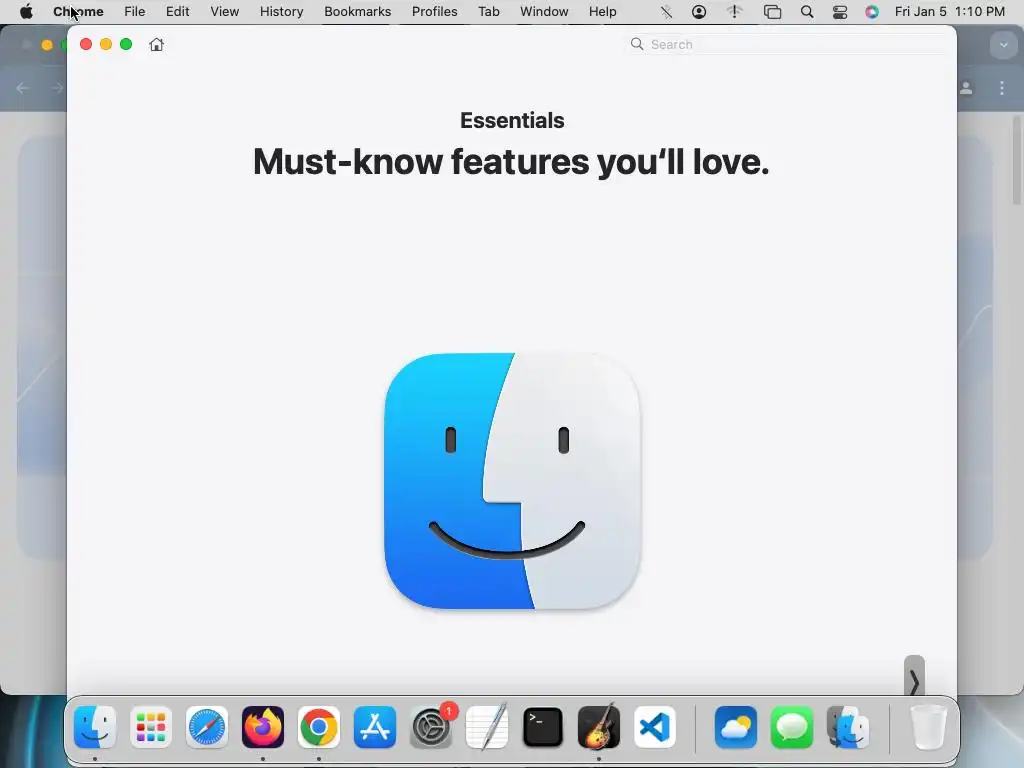
Task: Open the Profiles menu
Action: tap(435, 12)
